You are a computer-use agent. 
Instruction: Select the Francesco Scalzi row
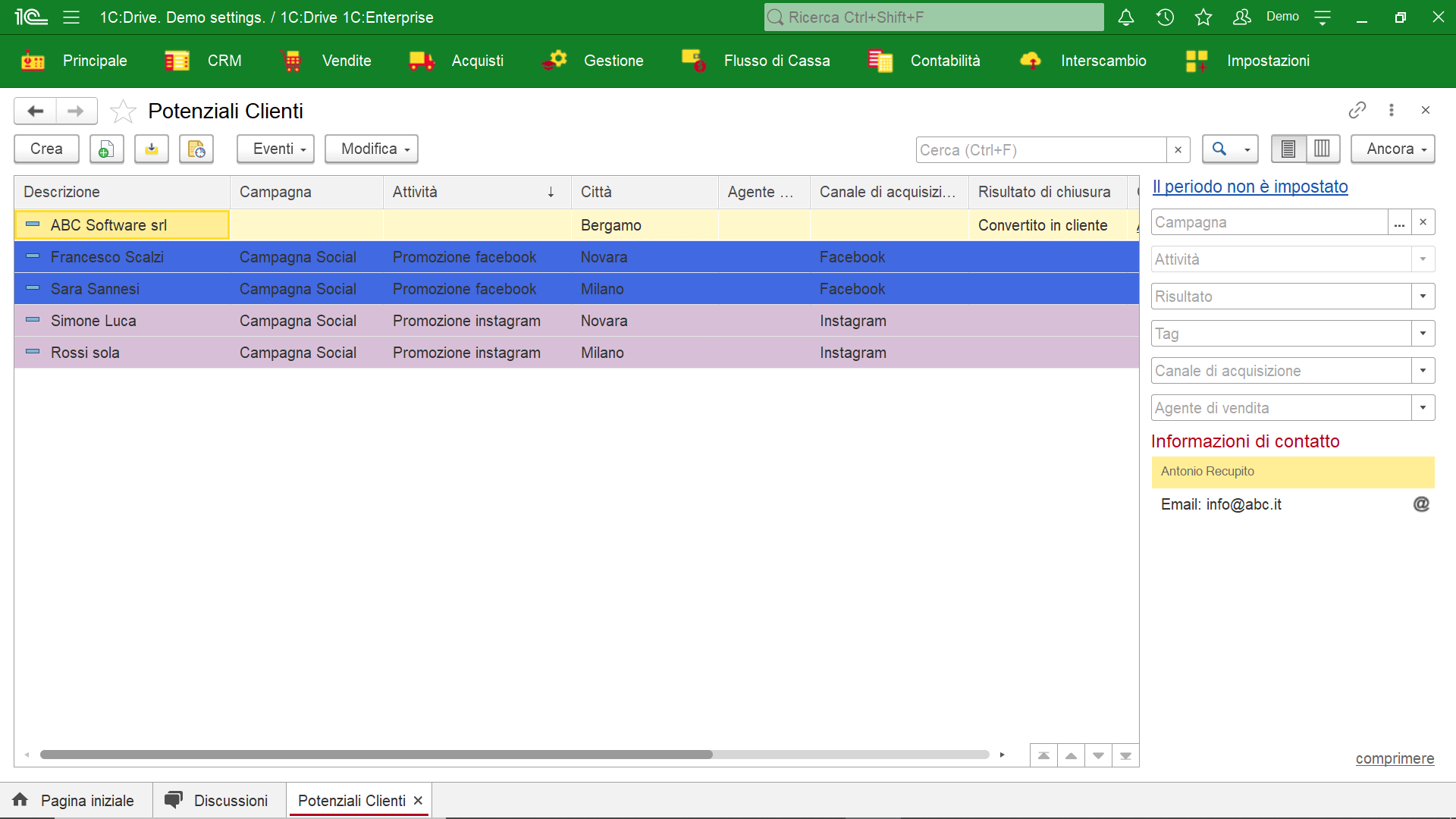click(576, 257)
